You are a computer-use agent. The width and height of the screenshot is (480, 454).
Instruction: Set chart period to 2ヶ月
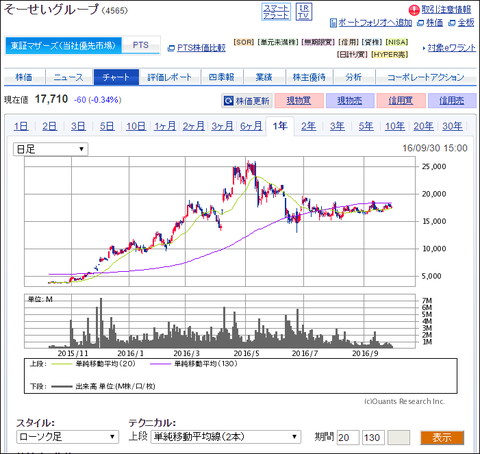pos(193,126)
